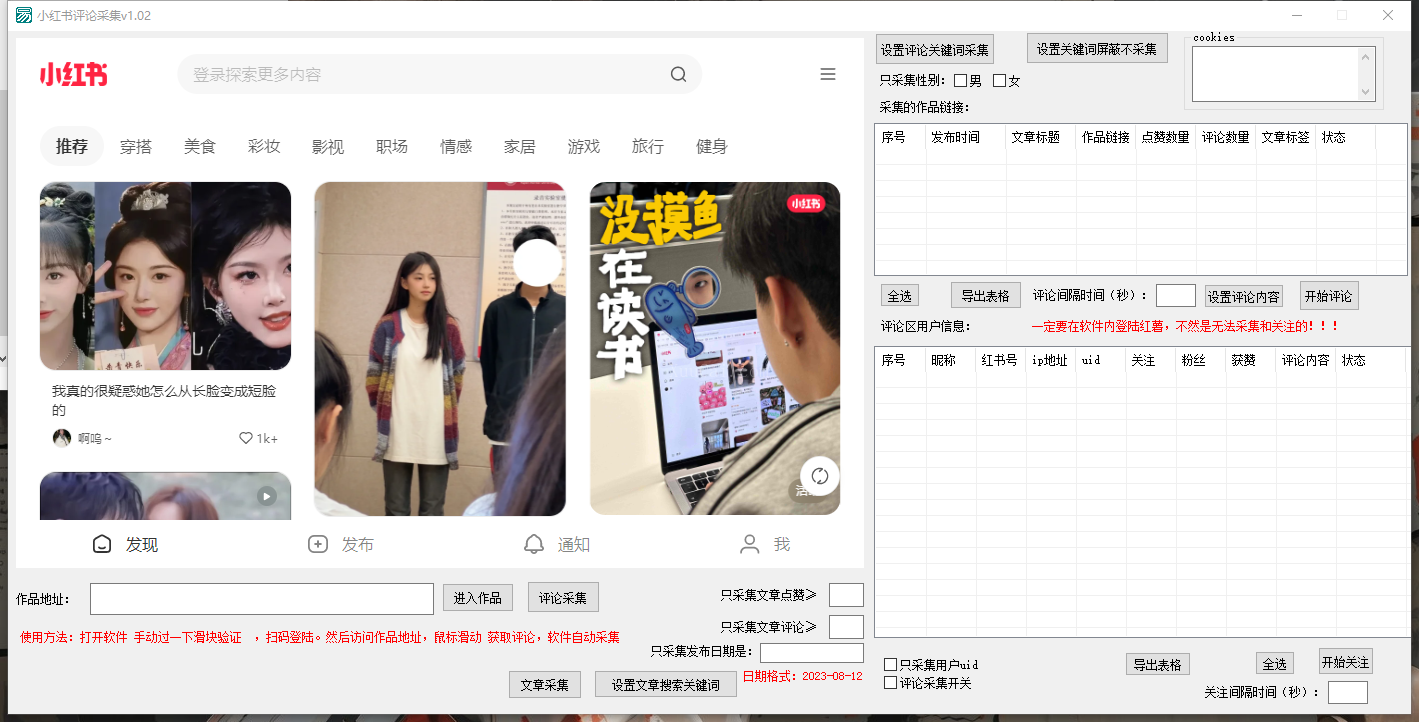The height and width of the screenshot is (722, 1419).
Task: Check the 男 gender checkbox
Action: pos(961,81)
